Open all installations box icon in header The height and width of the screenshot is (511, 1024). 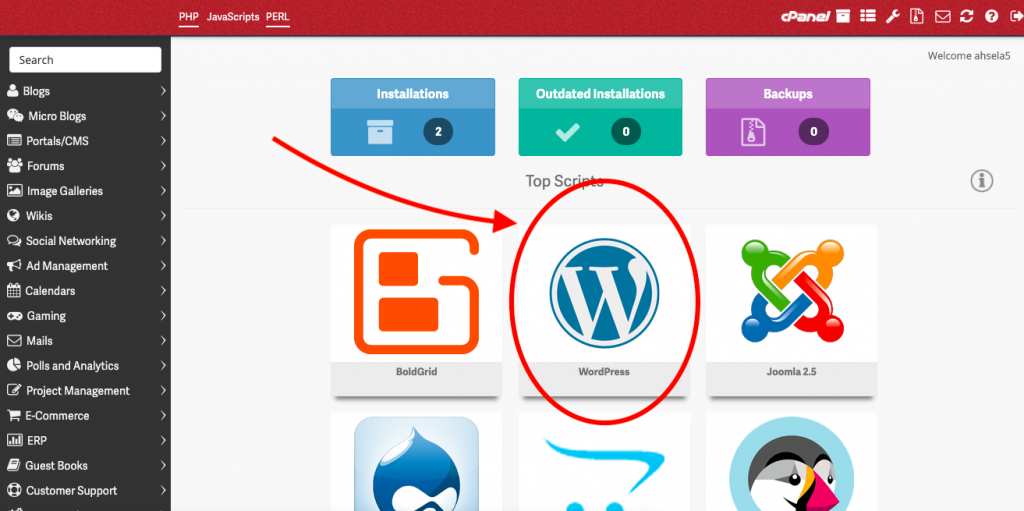coord(843,16)
